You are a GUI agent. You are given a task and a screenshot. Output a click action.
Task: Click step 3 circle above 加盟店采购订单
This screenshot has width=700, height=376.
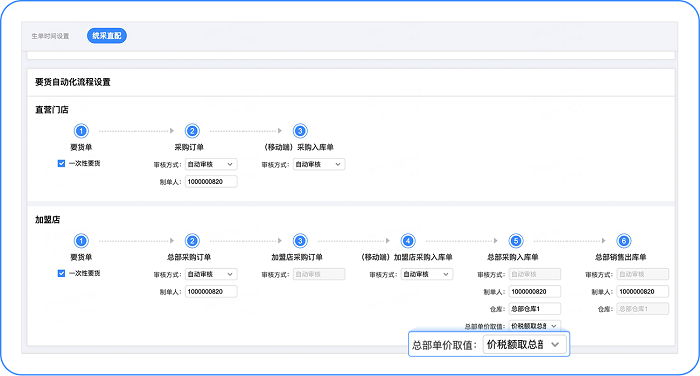[300, 241]
